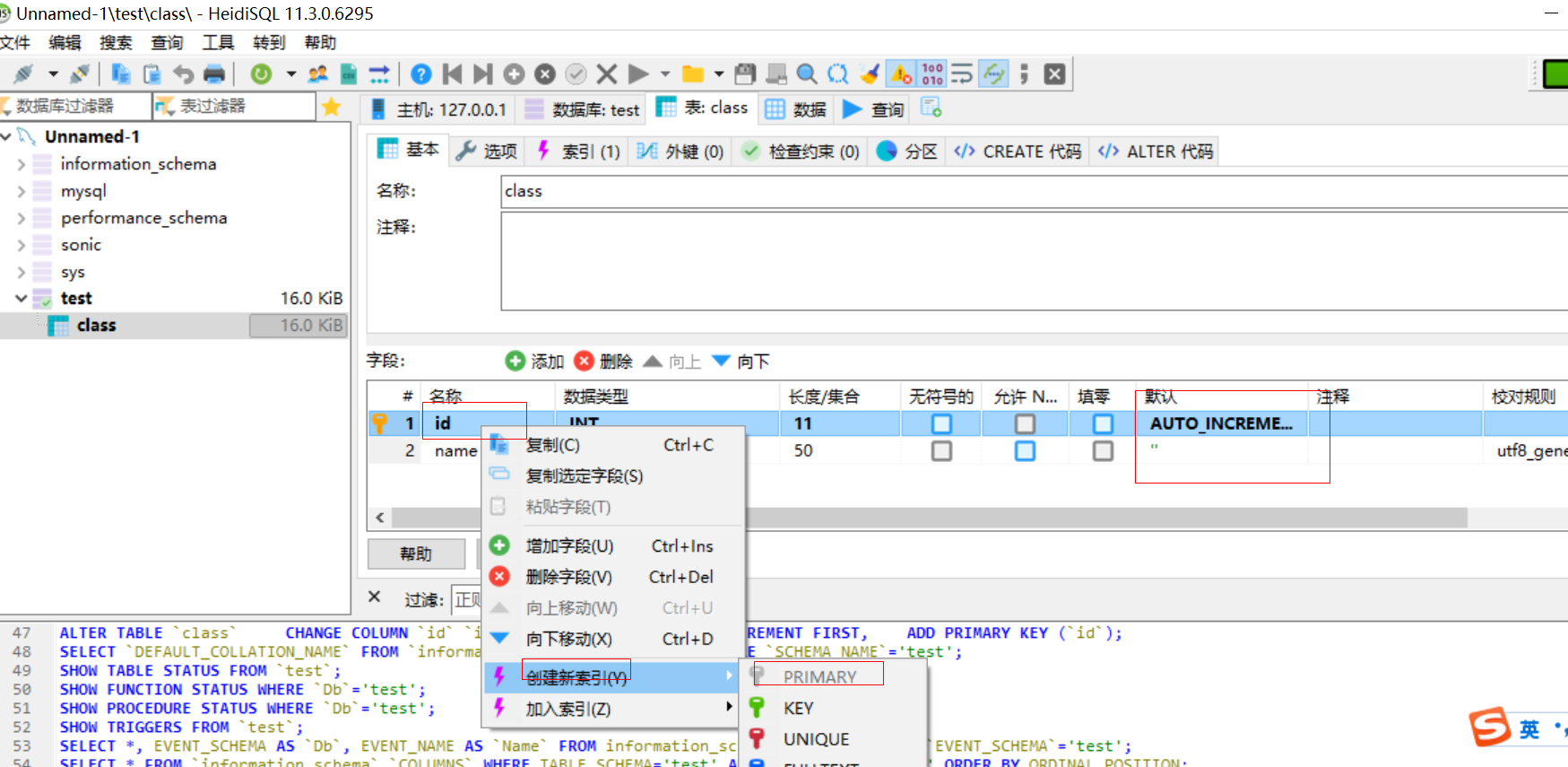Image resolution: width=1568 pixels, height=767 pixels.
Task: Click the 帮助 help button
Action: point(416,553)
